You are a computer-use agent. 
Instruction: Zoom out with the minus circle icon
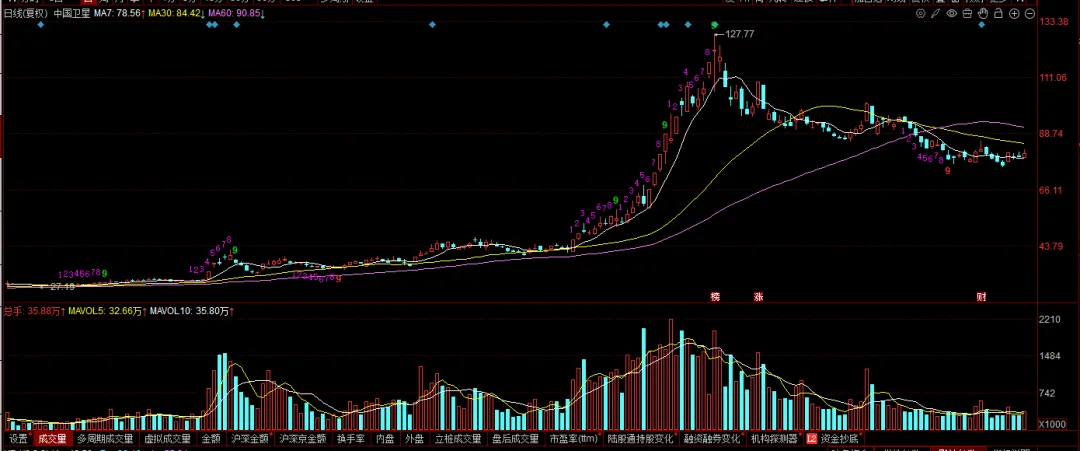(1030, 13)
